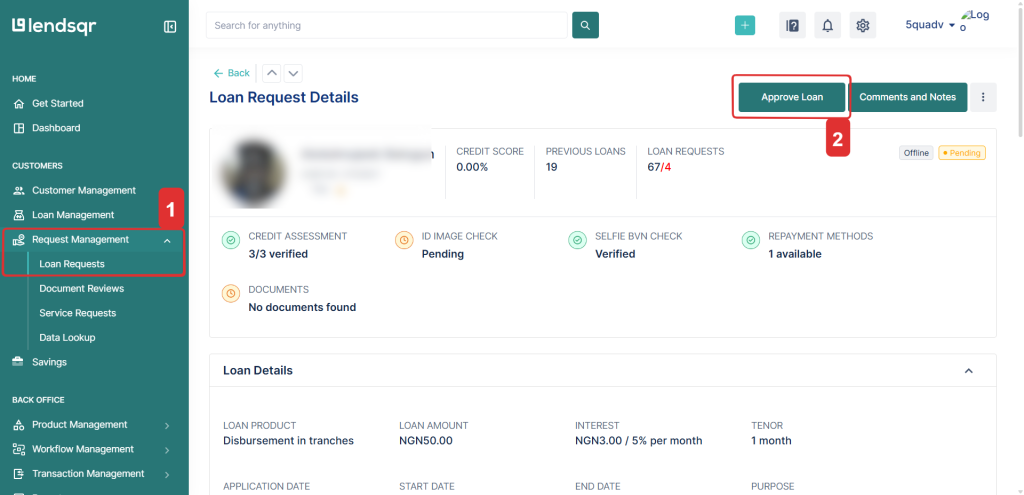Viewport: 1024px width, 495px height.
Task: Go to next request with down arrow
Action: pyautogui.click(x=293, y=73)
